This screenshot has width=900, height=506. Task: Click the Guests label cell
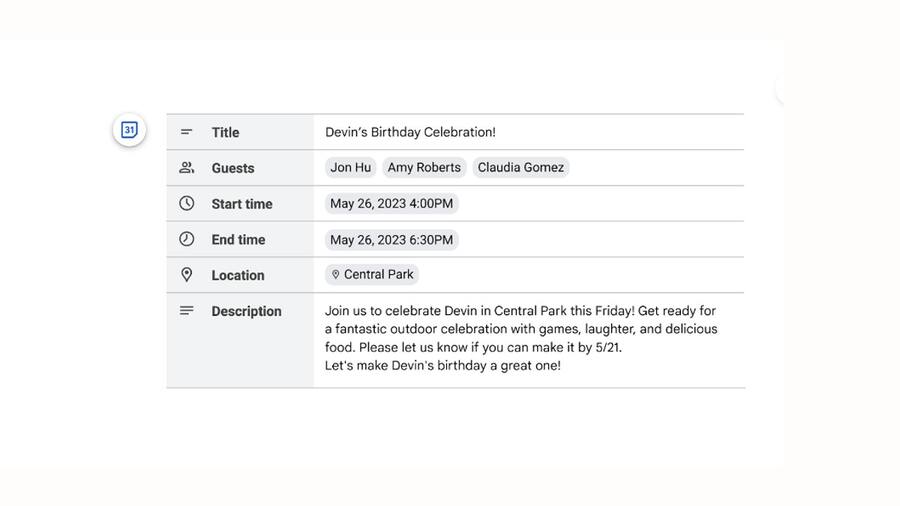(x=240, y=168)
